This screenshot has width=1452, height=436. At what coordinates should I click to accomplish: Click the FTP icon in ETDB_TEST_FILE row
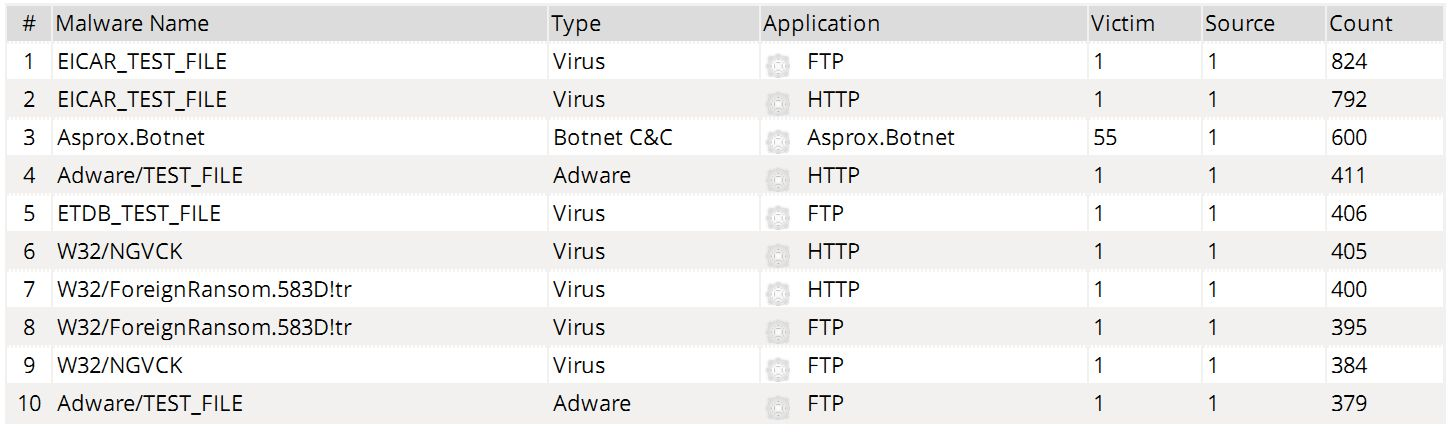tap(777, 215)
